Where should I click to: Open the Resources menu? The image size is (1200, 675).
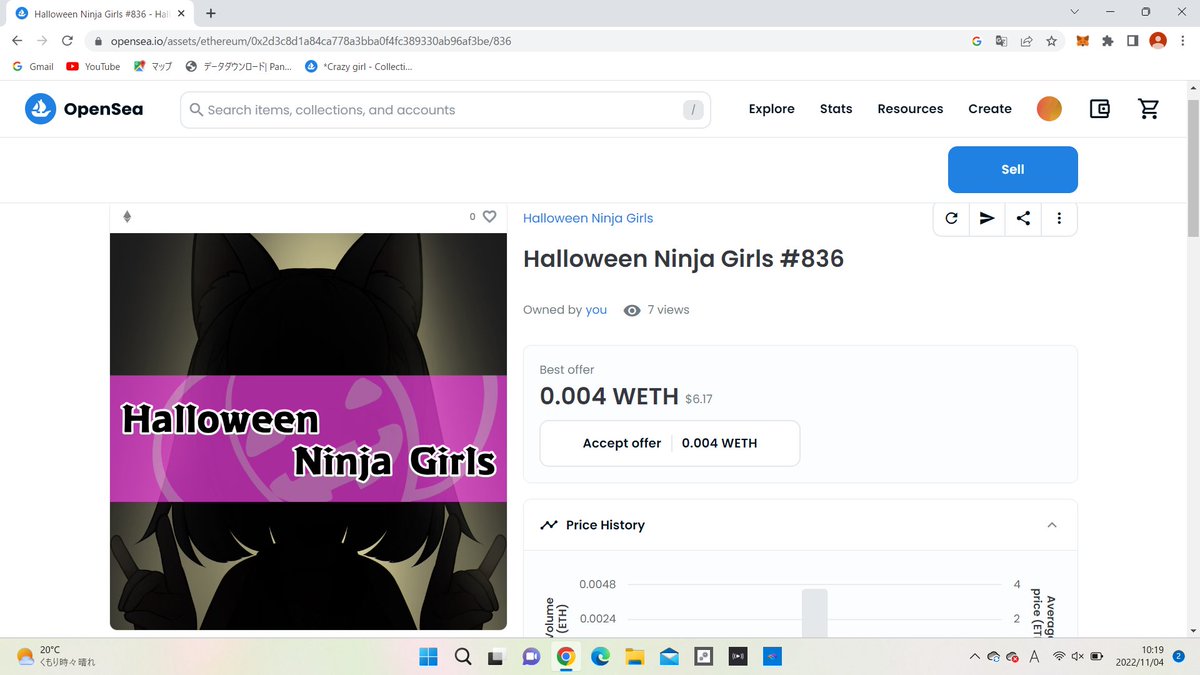[x=910, y=109]
